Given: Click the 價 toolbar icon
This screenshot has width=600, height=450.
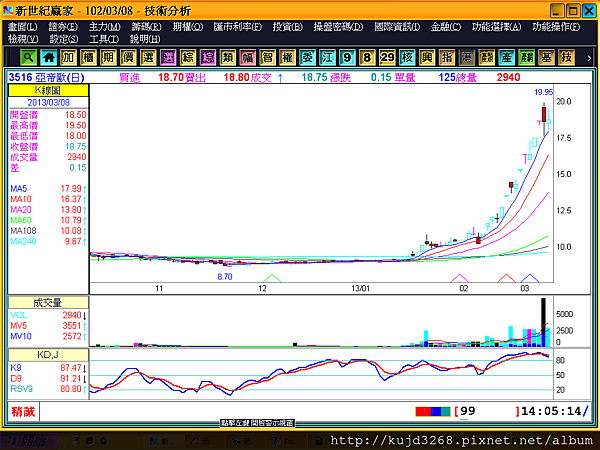Looking at the screenshot, I should [128, 58].
